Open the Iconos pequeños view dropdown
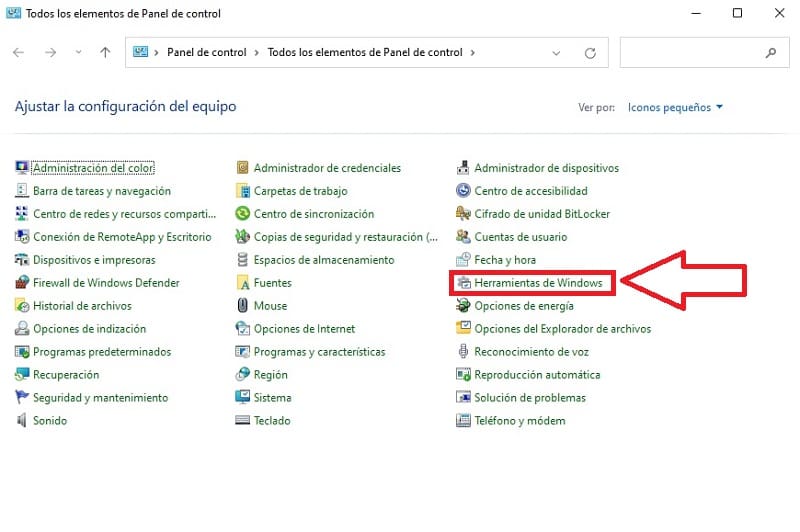800x532 pixels. 675,107
